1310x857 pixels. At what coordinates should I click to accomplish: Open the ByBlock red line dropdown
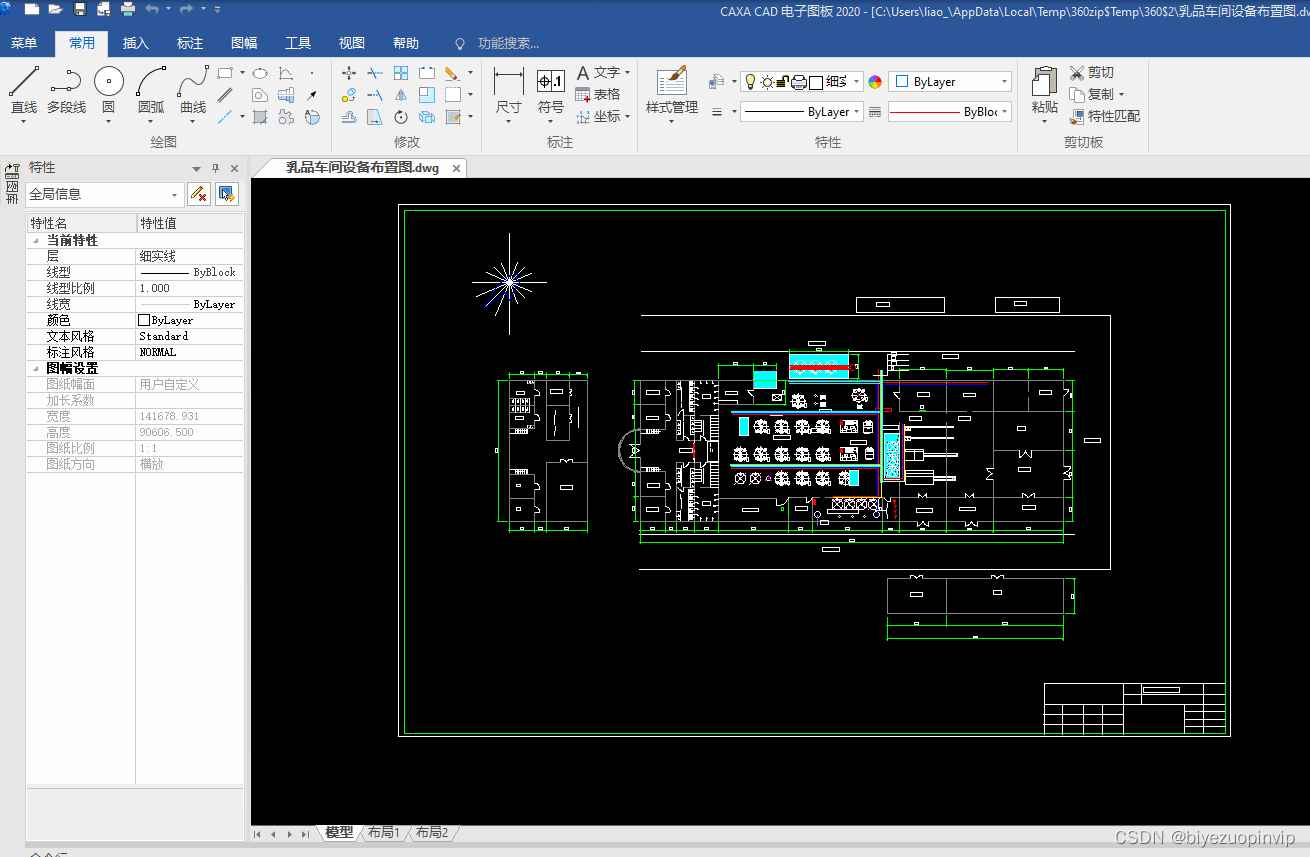coord(1004,112)
